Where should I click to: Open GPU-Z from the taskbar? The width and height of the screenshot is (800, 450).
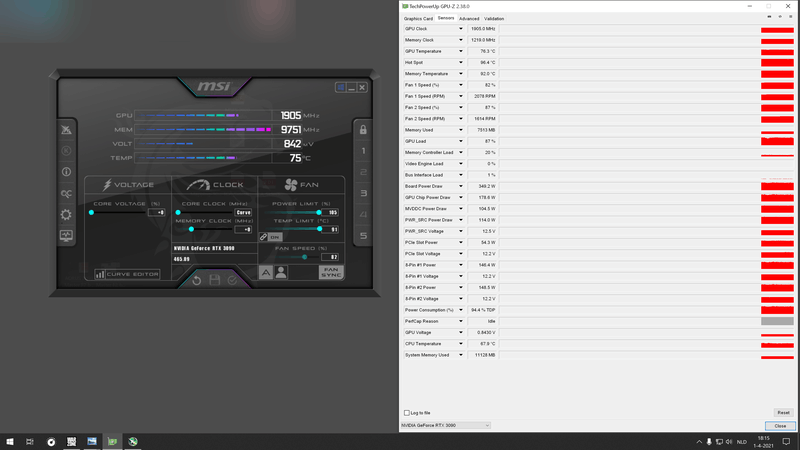point(112,441)
